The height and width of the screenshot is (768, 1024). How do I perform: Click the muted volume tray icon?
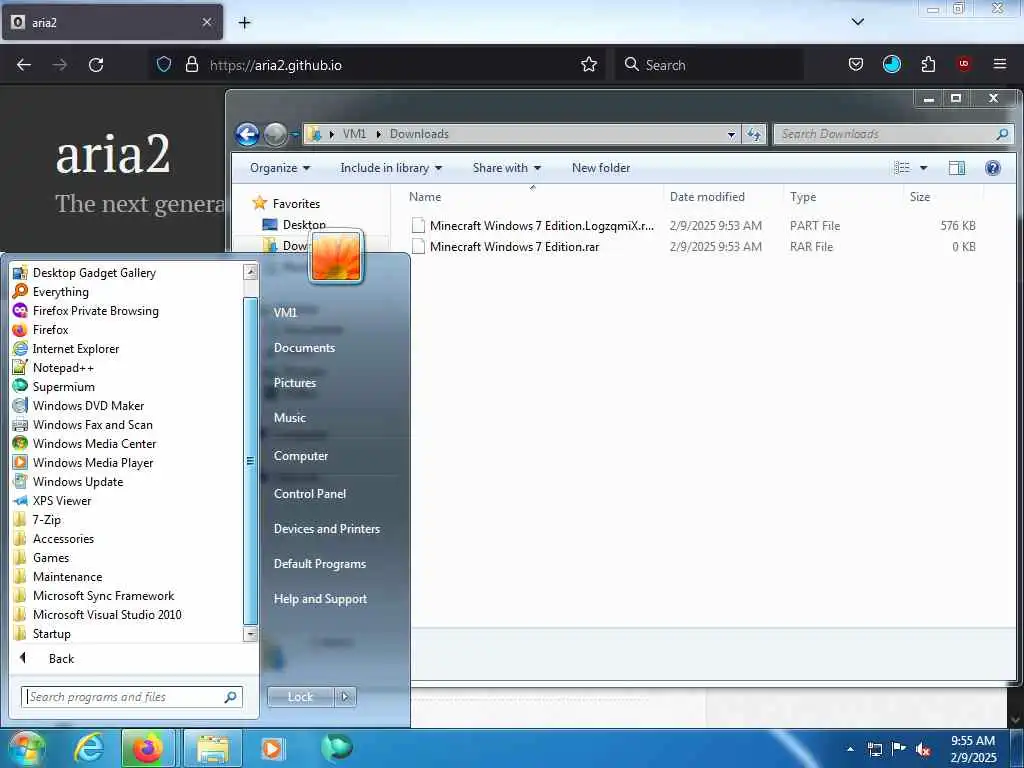pyautogui.click(x=922, y=749)
